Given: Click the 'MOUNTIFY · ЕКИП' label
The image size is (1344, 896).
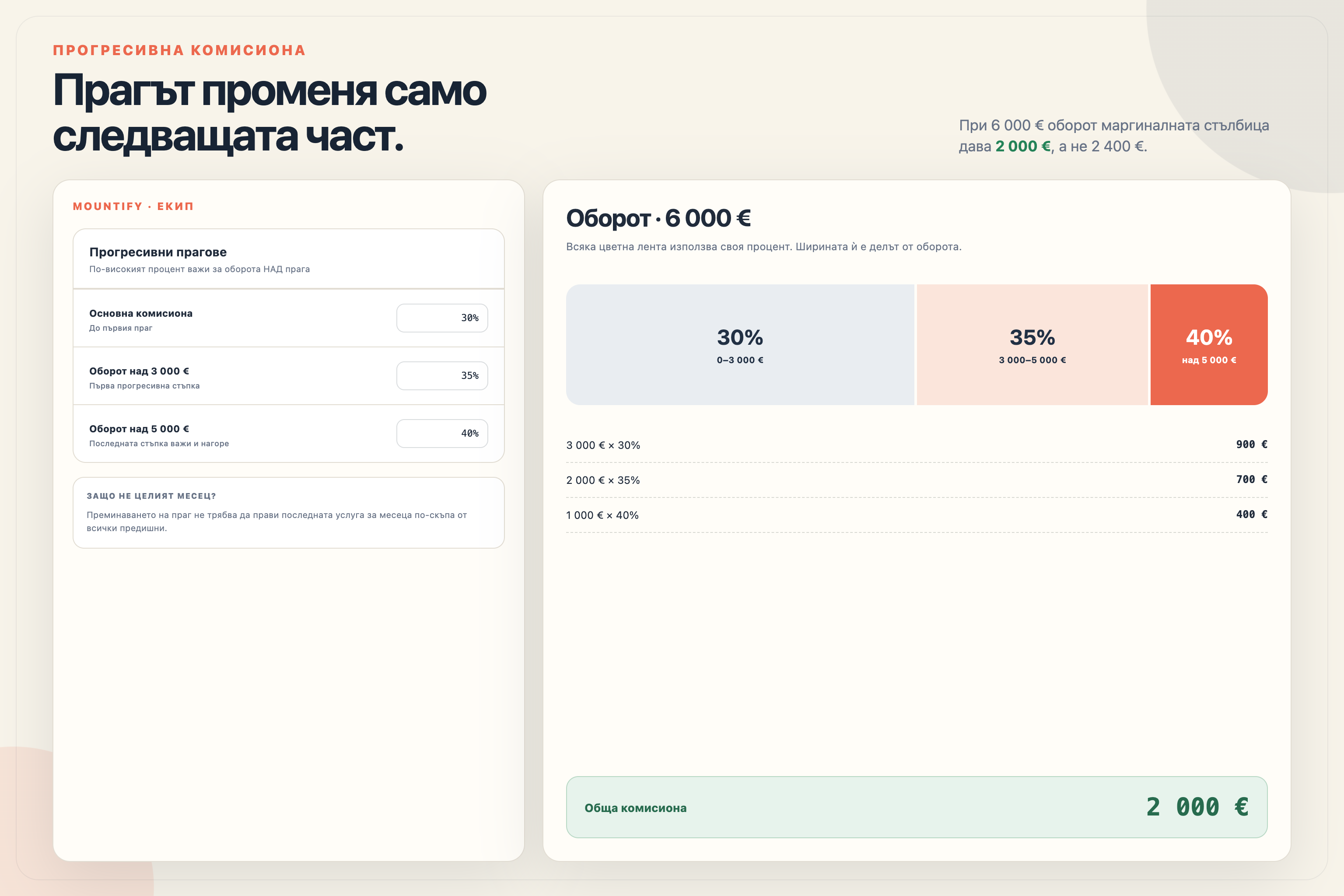Looking at the screenshot, I should point(133,206).
